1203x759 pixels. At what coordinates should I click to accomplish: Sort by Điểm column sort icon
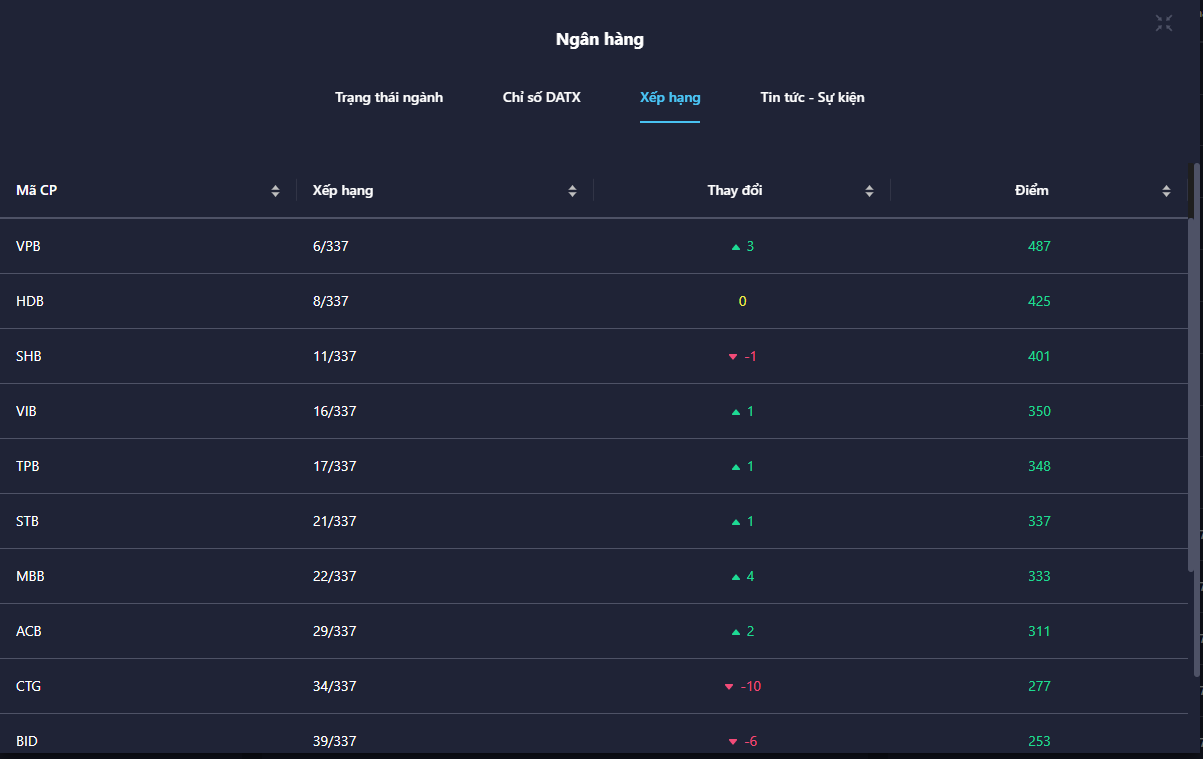1166,191
